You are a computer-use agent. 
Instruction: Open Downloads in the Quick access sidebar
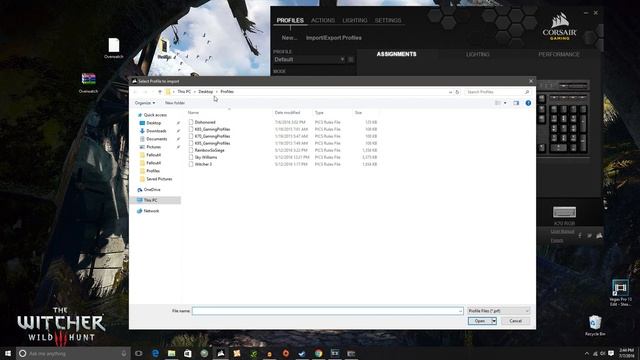point(156,131)
